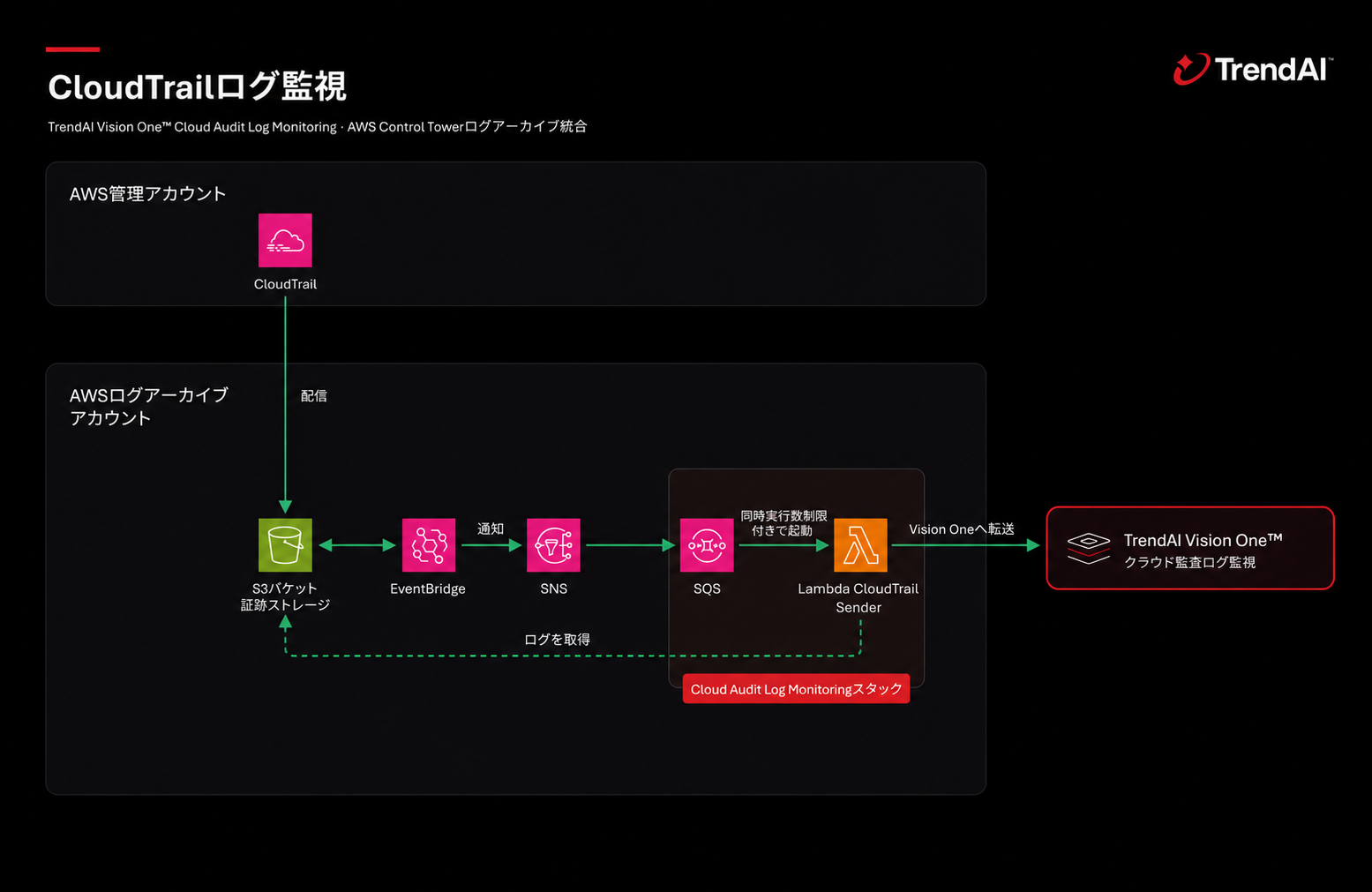The width and height of the screenshot is (1372, 892).
Task: Click the Cloud Audit Log Monitoringスタック label
Action: 796,689
